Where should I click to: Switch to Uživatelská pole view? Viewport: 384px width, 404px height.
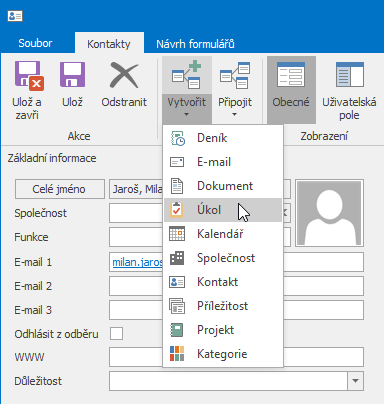[349, 90]
